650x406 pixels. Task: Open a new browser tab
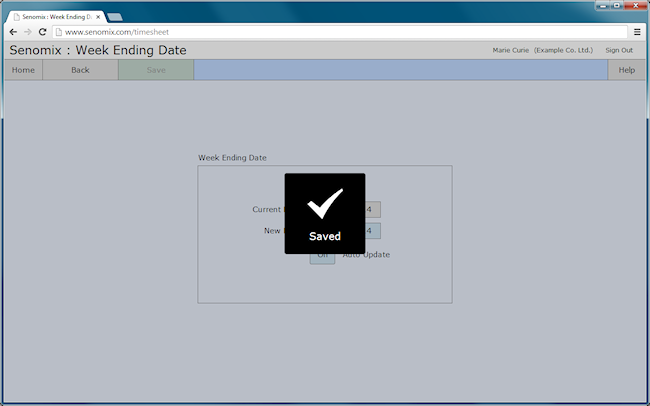click(x=115, y=17)
